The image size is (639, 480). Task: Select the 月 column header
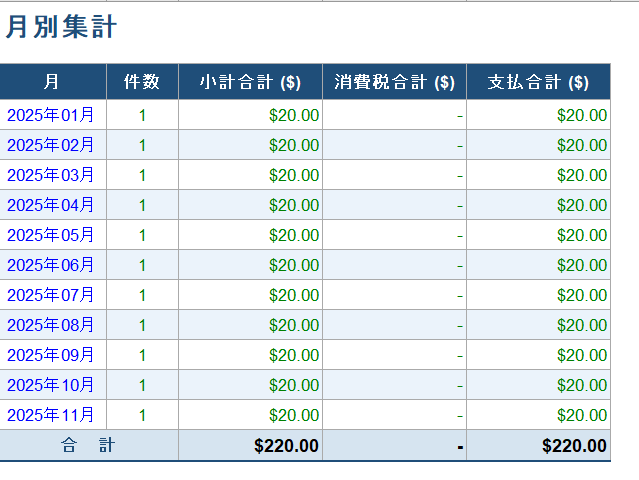(x=52, y=82)
